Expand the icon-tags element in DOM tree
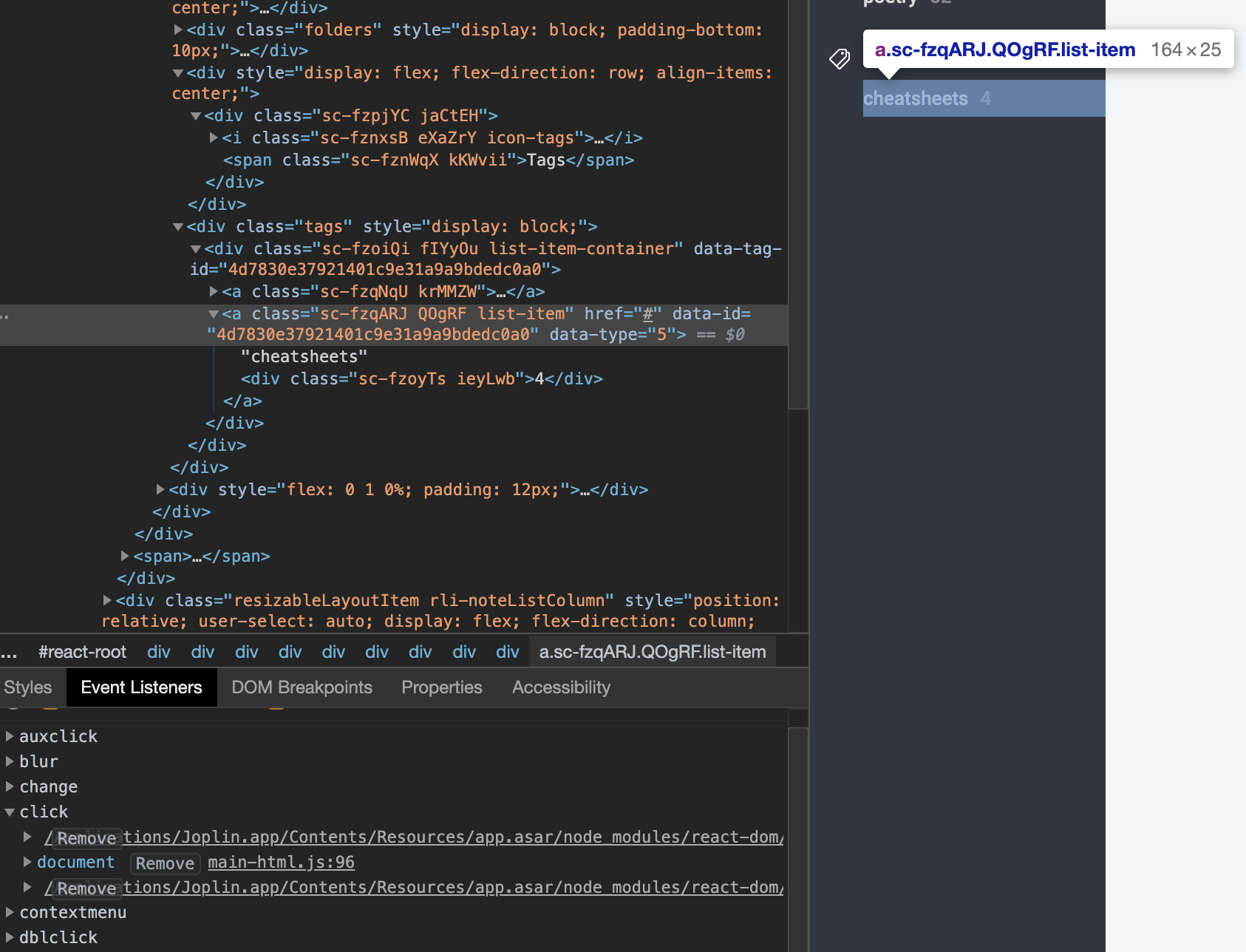 point(213,137)
